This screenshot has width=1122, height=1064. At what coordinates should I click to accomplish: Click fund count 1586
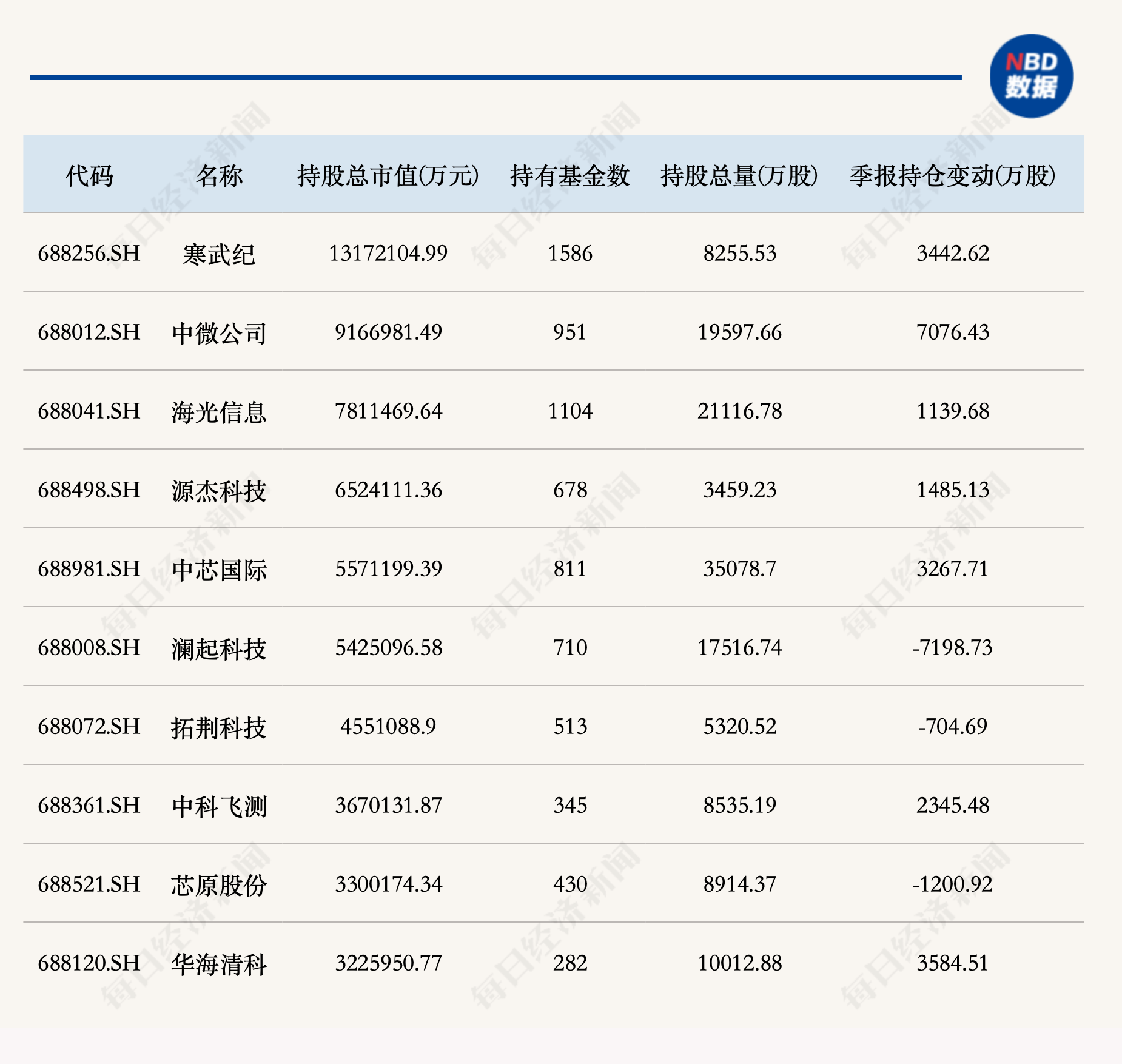click(570, 254)
